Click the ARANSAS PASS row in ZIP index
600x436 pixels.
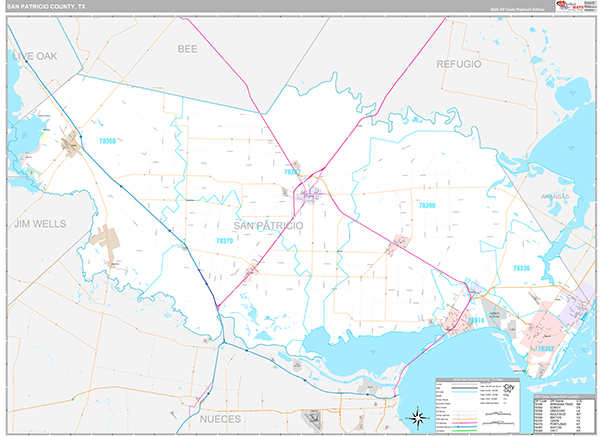pyautogui.click(x=558, y=404)
